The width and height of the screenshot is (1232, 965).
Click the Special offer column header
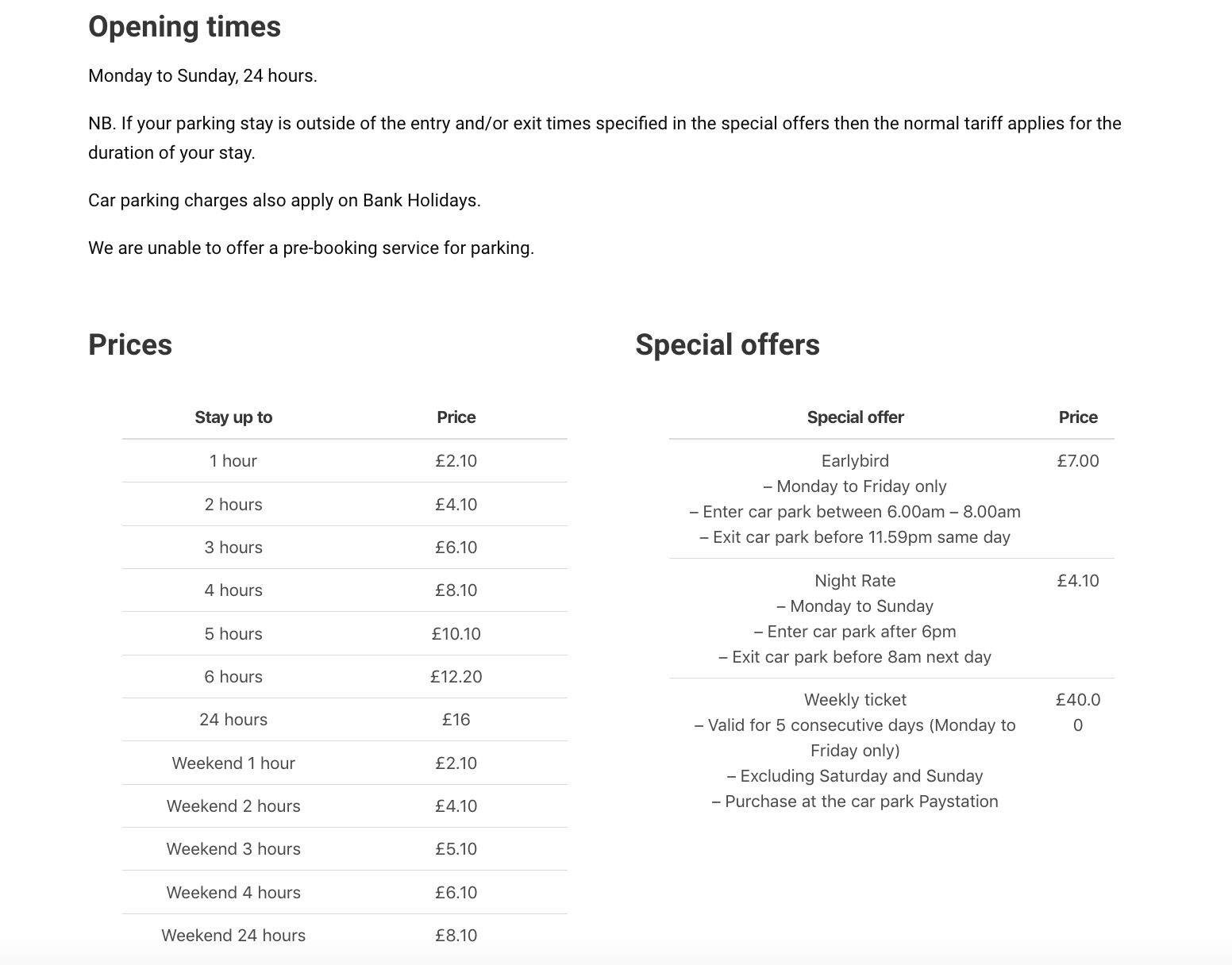855,417
